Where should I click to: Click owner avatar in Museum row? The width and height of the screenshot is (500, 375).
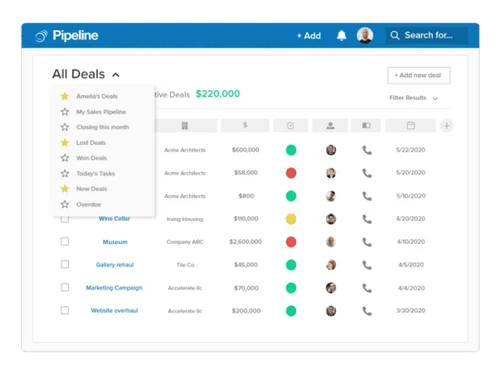pos(331,242)
